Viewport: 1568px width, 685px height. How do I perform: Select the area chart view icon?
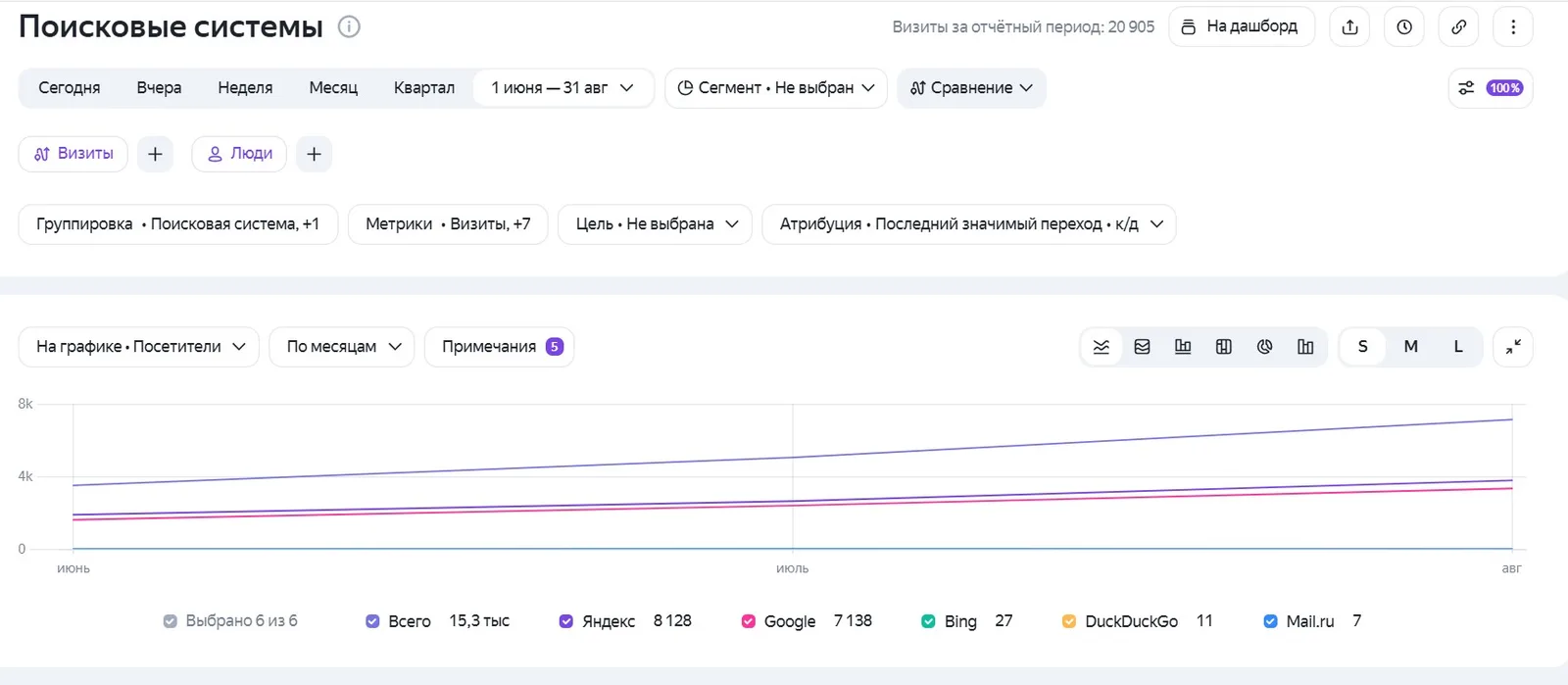pos(1143,347)
